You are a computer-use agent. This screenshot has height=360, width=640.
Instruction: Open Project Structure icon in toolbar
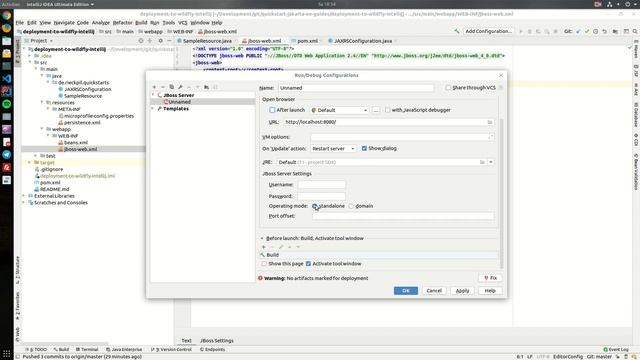(x=615, y=31)
